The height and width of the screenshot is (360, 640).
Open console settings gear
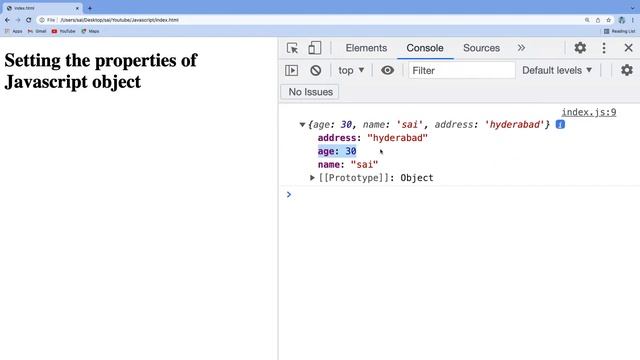[x=627, y=70]
